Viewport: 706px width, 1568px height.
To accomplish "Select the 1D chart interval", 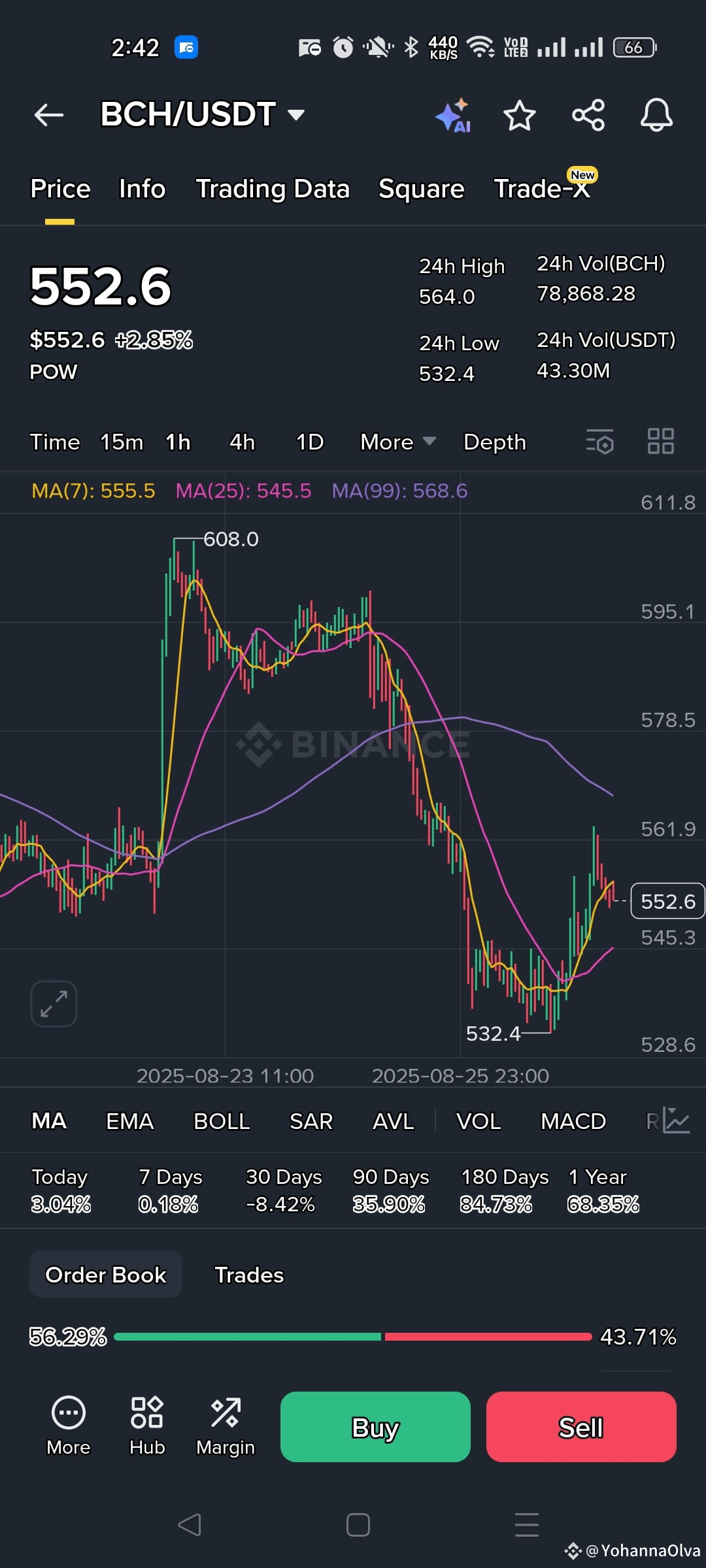I will (x=310, y=442).
